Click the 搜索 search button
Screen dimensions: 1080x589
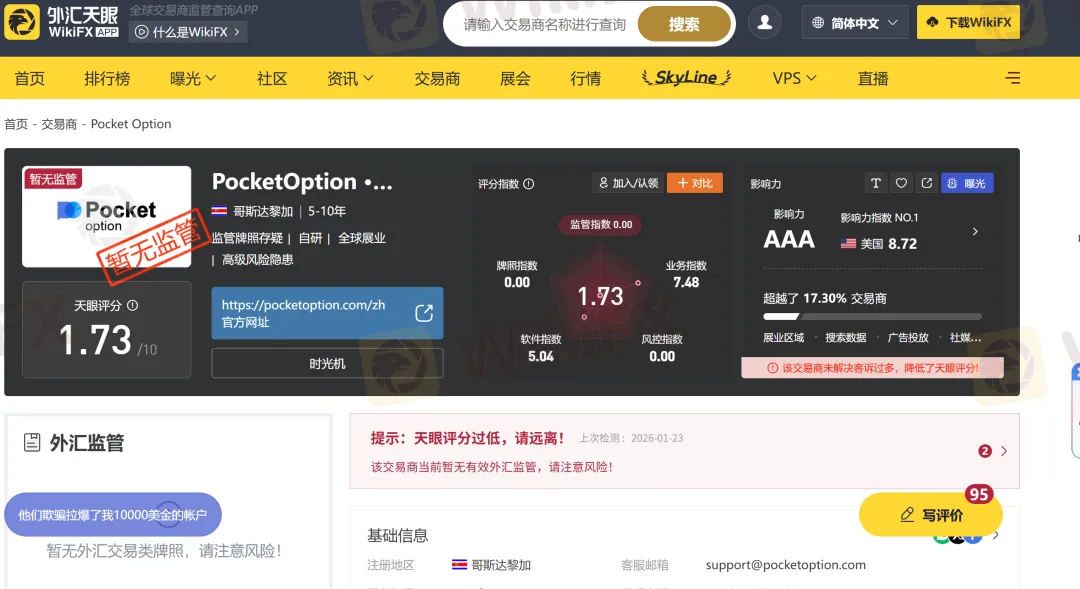pos(684,24)
